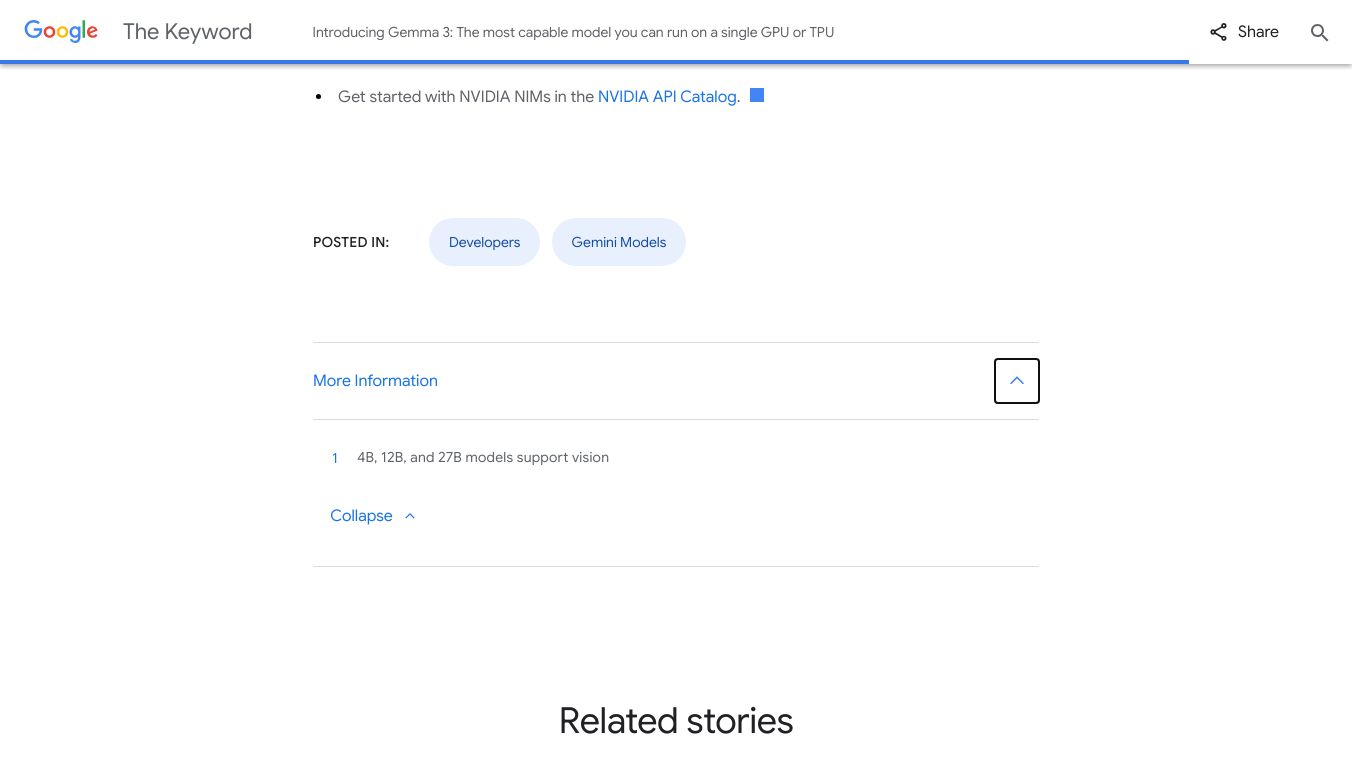This screenshot has height=760, width=1352.
Task: Collapse More Information using the boxed chevron button
Action: (x=1016, y=381)
